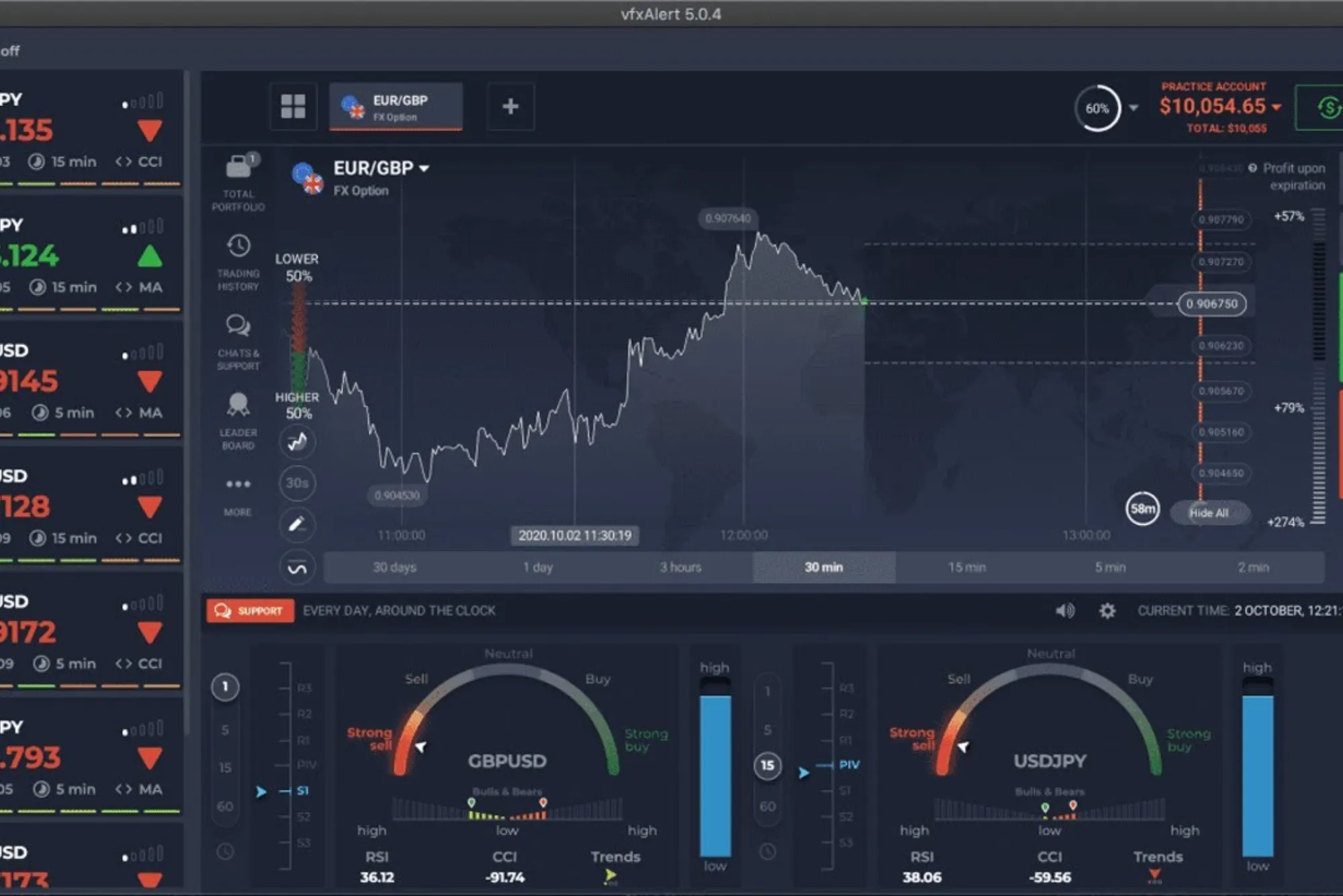Click the +79% profit label
Image resolution: width=1343 pixels, height=896 pixels.
pyautogui.click(x=1289, y=408)
